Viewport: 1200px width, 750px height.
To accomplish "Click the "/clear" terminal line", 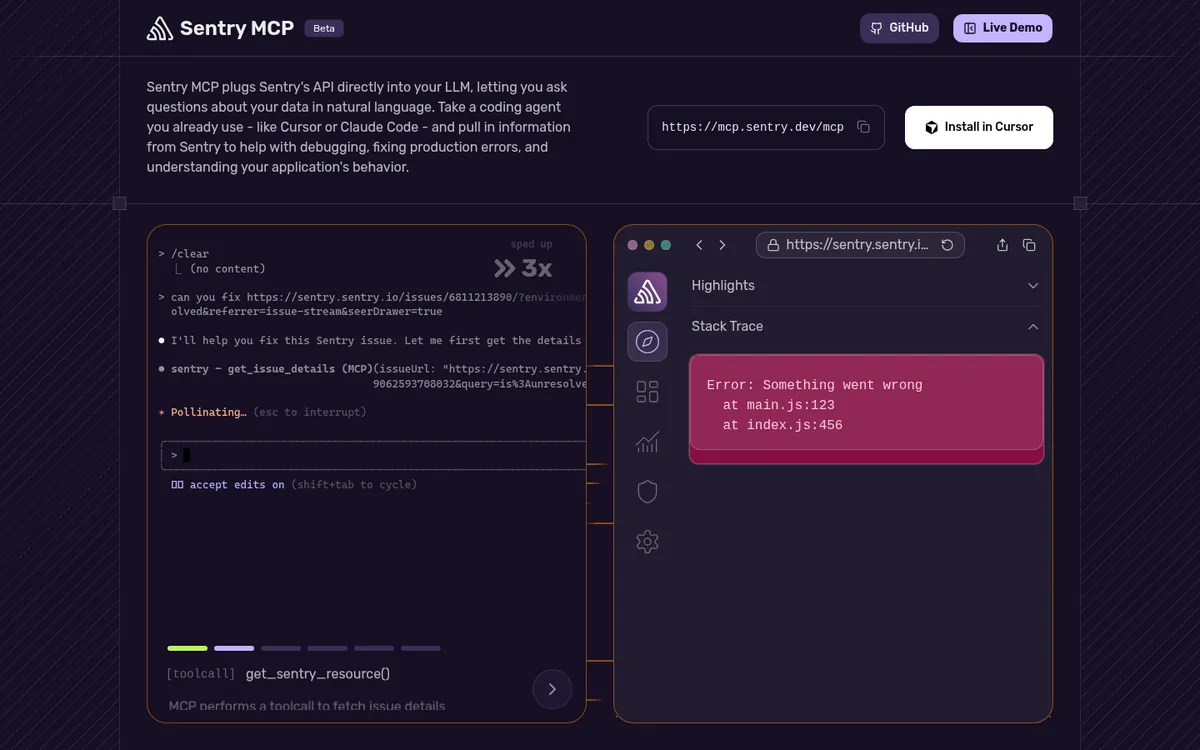I will (190, 254).
